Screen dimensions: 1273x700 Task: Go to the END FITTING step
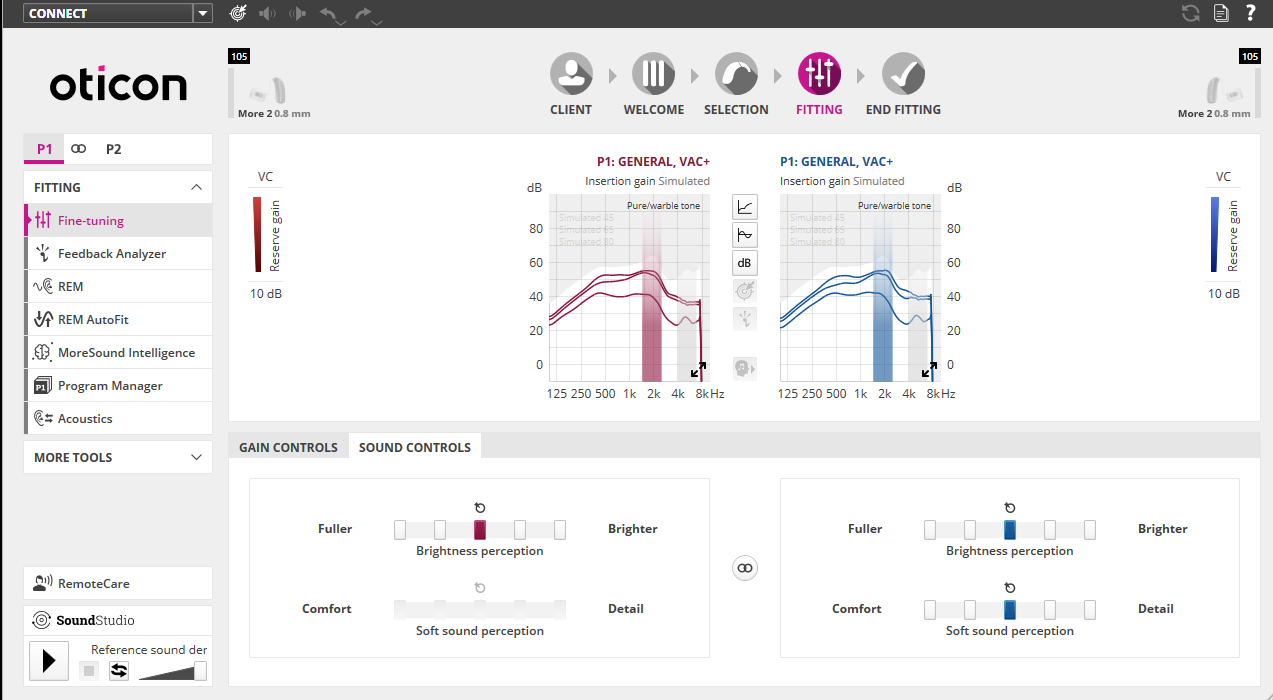click(x=903, y=85)
